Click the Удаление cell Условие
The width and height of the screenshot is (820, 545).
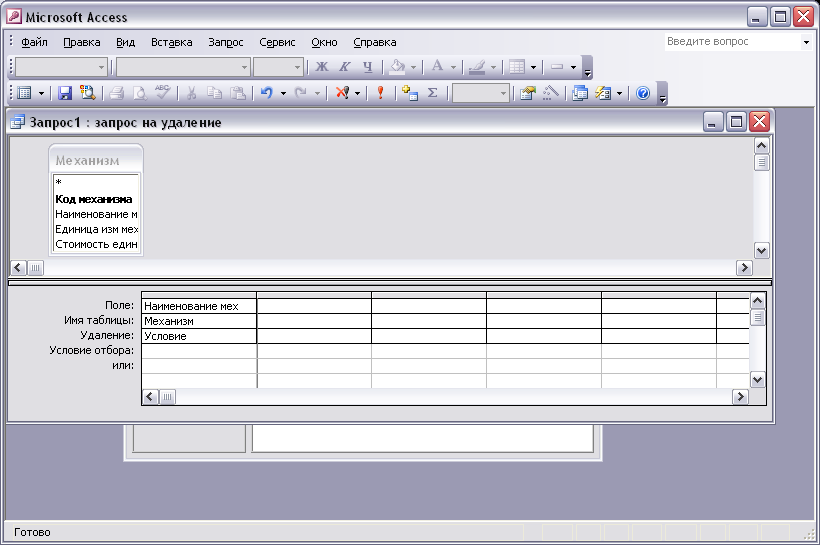point(199,336)
